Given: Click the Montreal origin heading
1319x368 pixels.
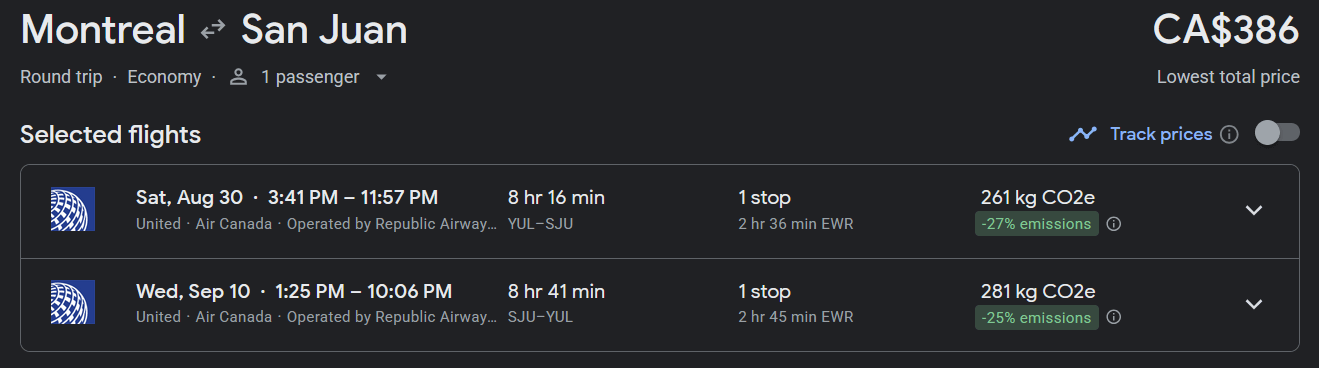Looking at the screenshot, I should point(103,30).
